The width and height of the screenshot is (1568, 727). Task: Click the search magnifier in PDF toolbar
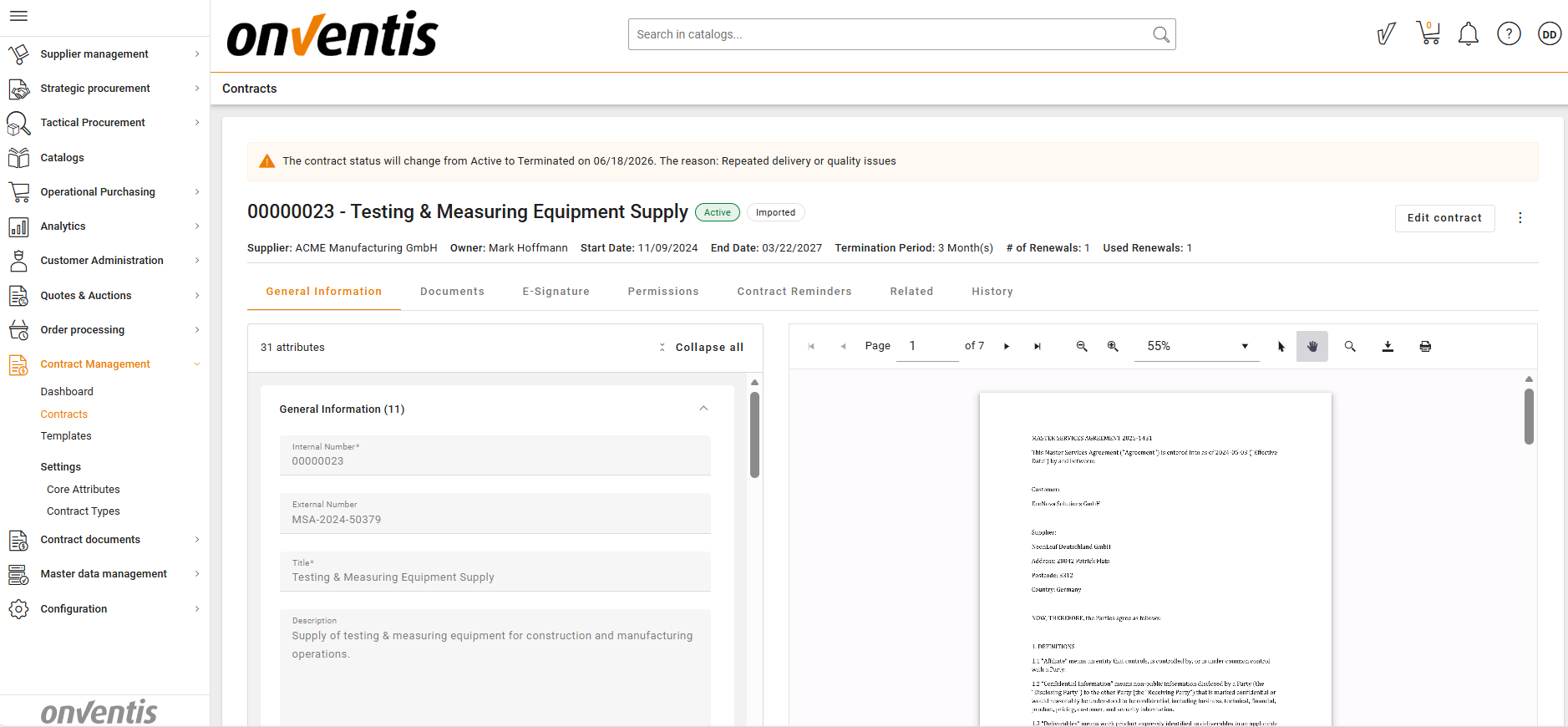pyautogui.click(x=1350, y=347)
